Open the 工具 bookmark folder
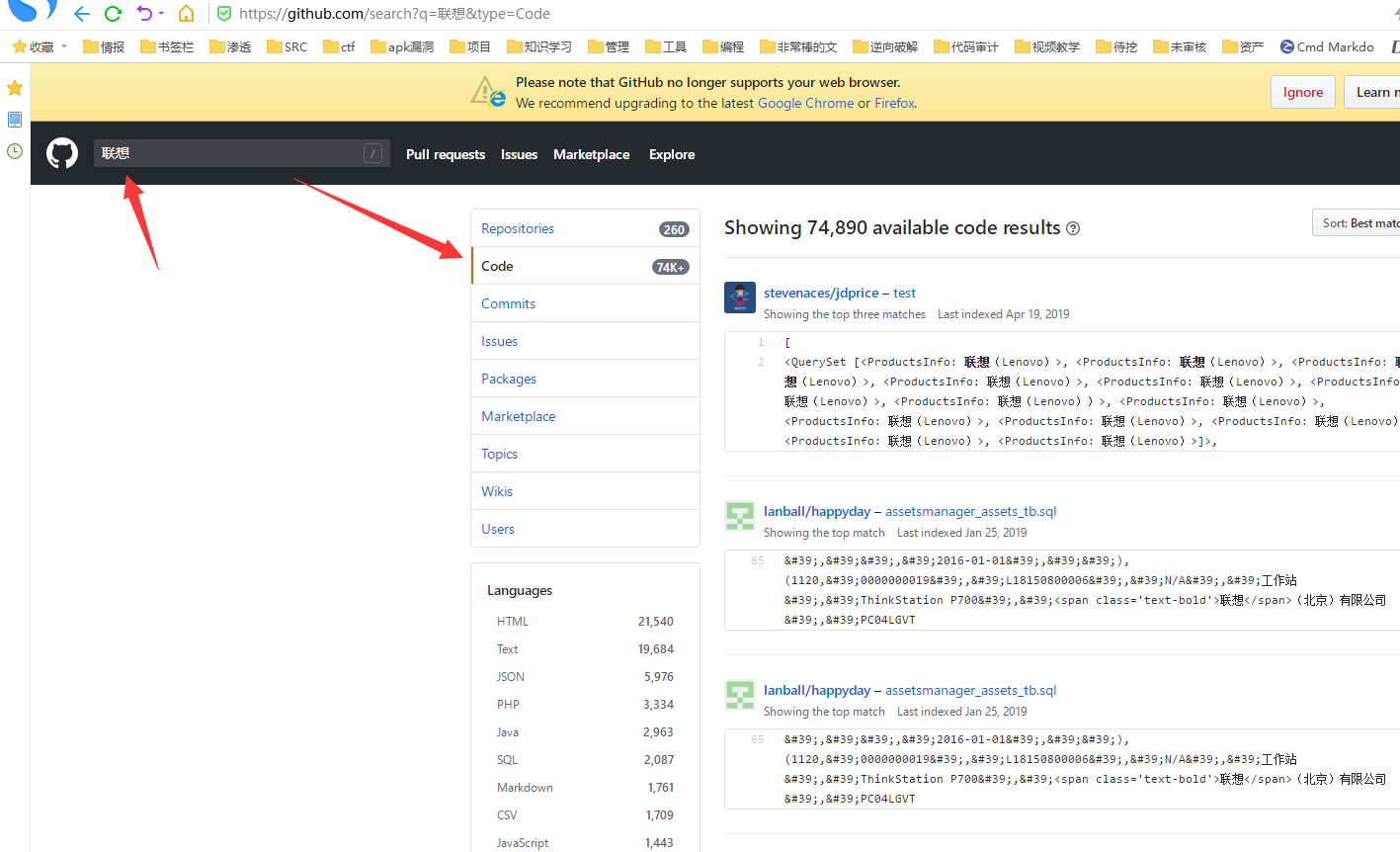Screen dimensions: 1400x852 [666, 46]
